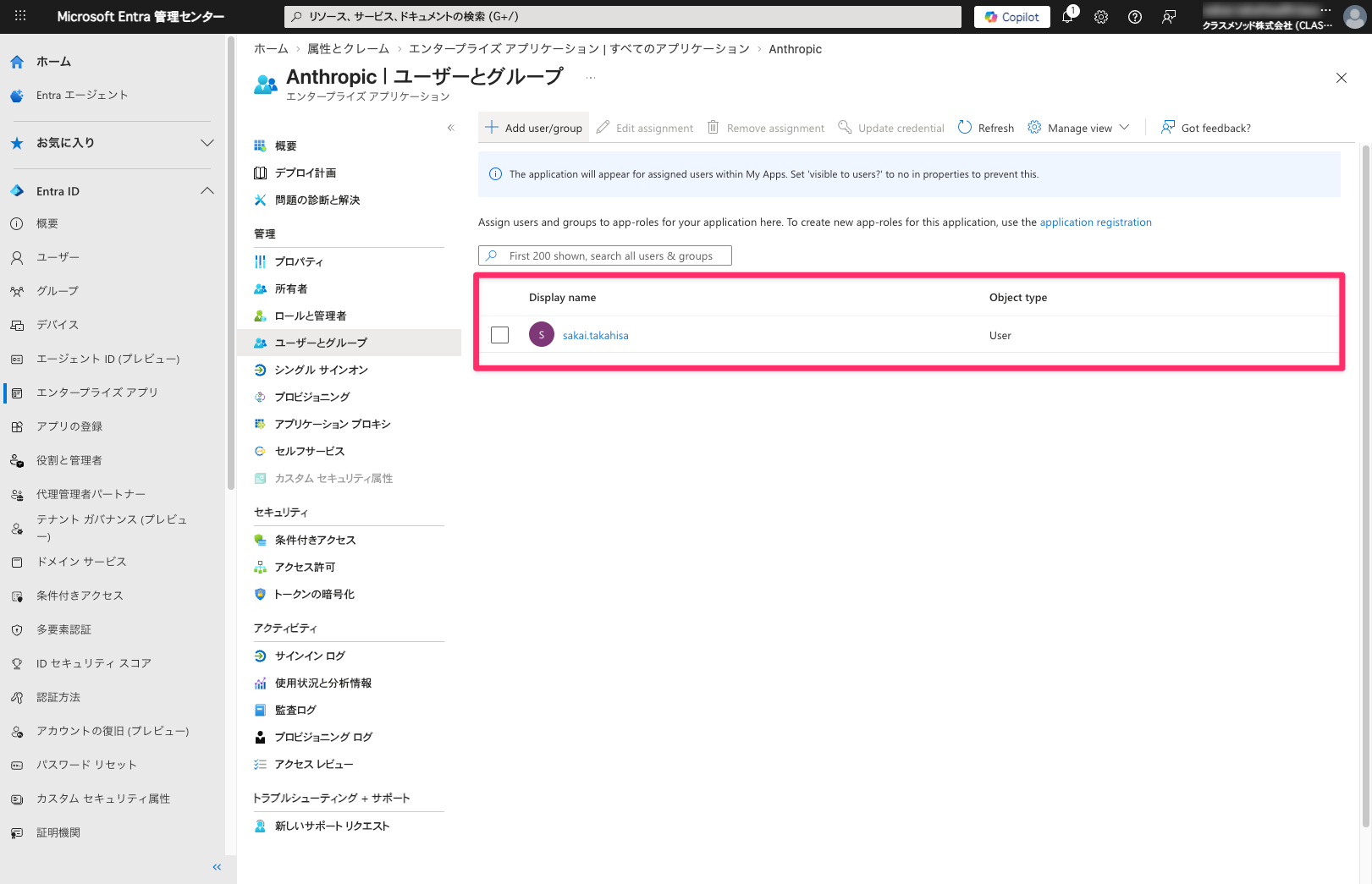
Task: Select the sakai.takahisa row checkbox
Action: 499,335
